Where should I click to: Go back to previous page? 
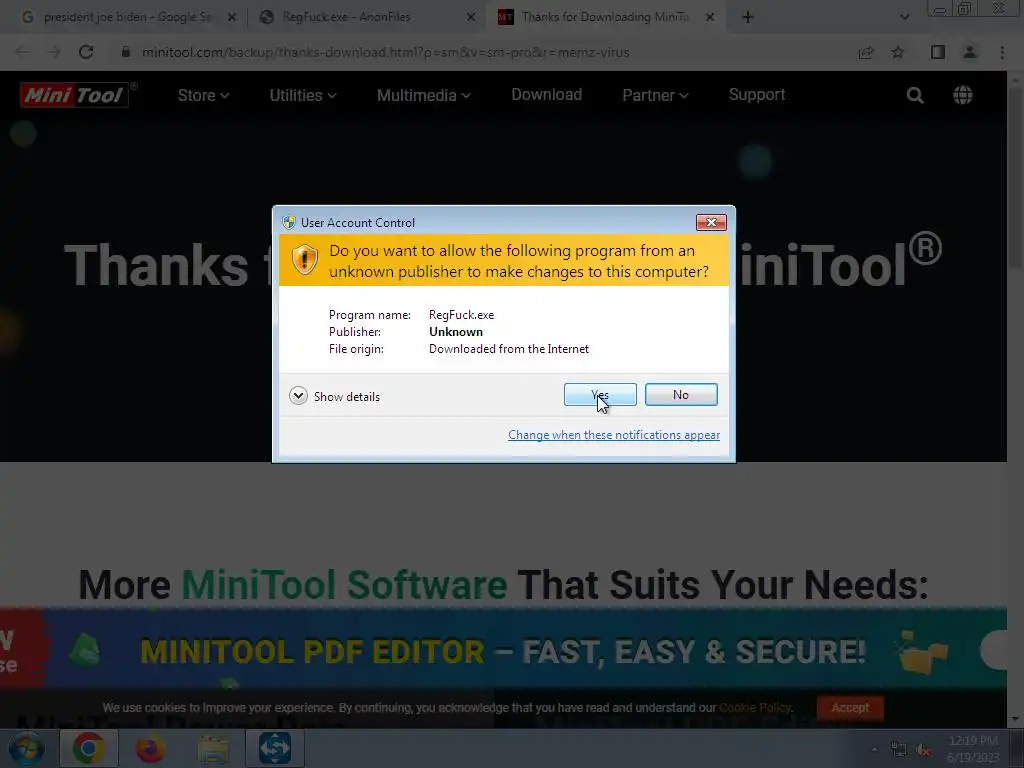tap(22, 52)
